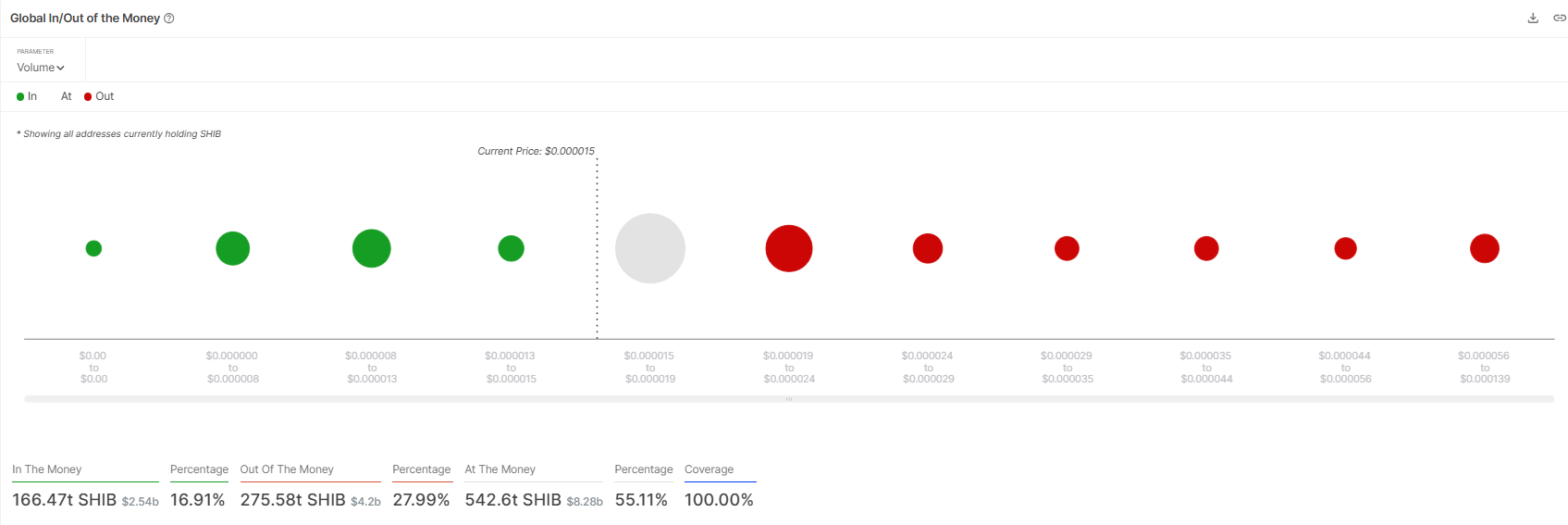1568x525 pixels.
Task: Click the small green $0.00 to $0.00 bubble
Action: [x=93, y=248]
